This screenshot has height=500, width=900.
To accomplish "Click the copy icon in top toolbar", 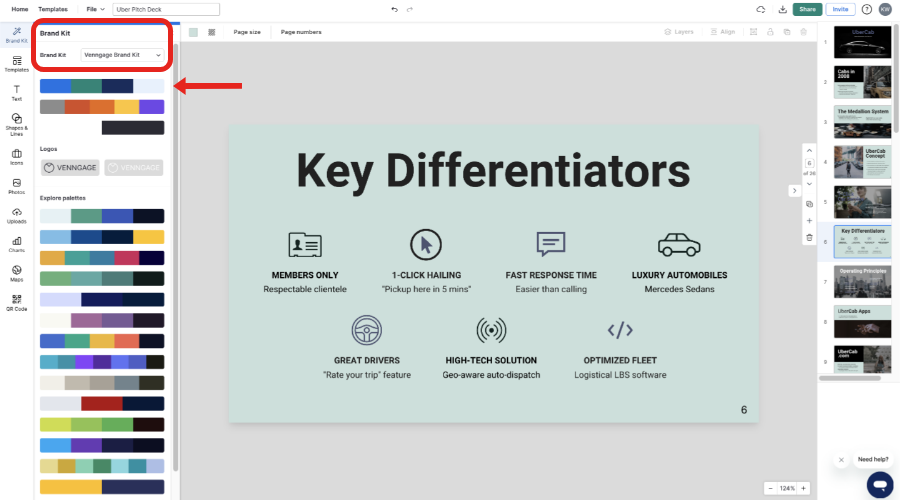I will (x=787, y=32).
